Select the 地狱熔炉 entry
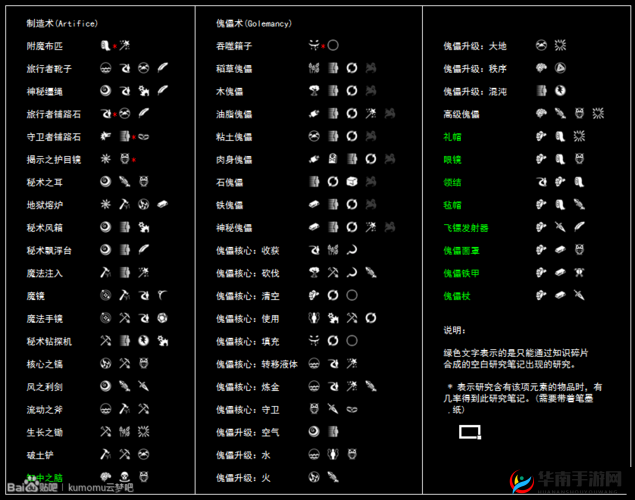The image size is (635, 500). [45, 205]
